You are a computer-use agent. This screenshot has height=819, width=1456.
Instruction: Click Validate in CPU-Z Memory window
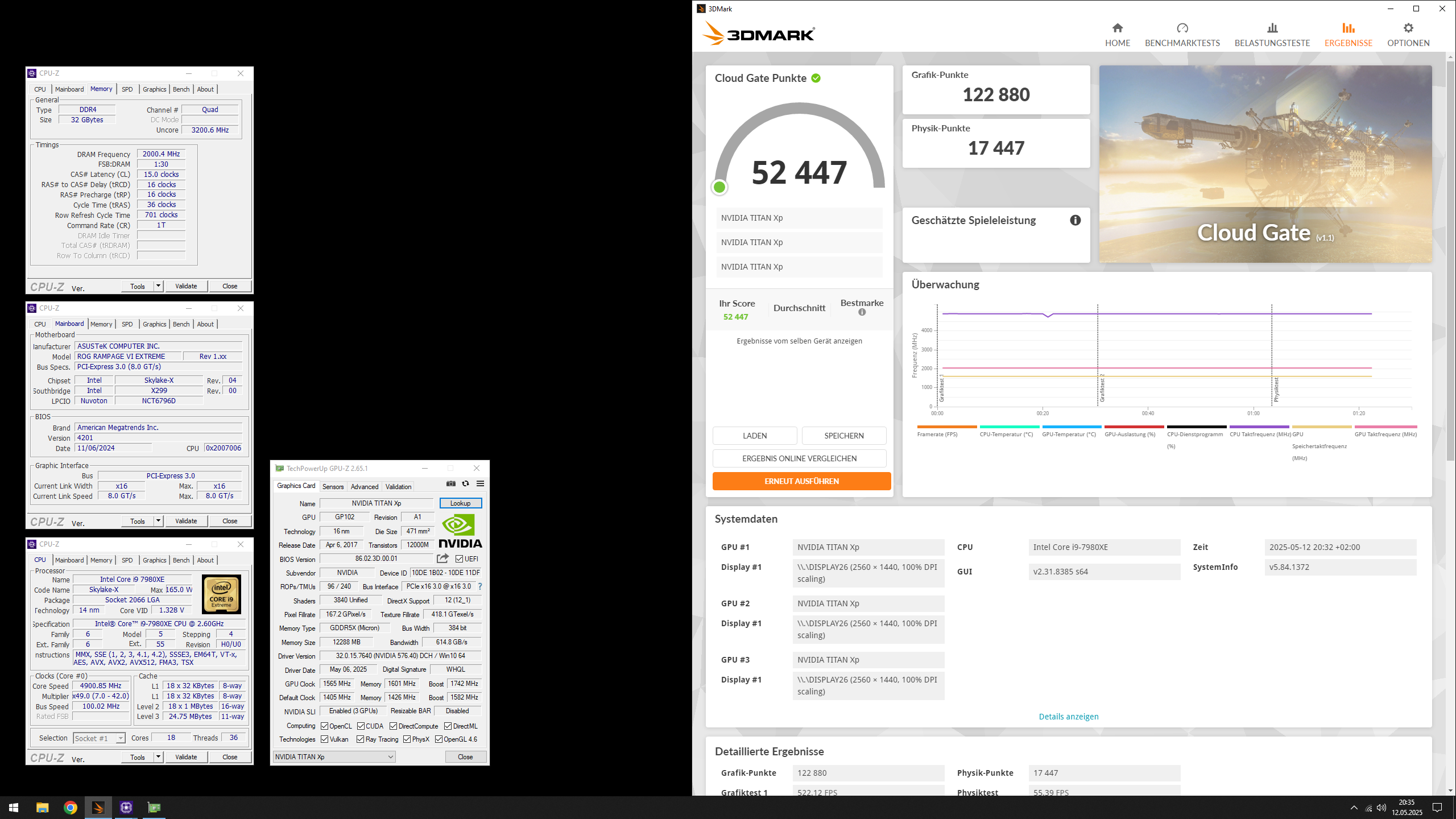186,286
